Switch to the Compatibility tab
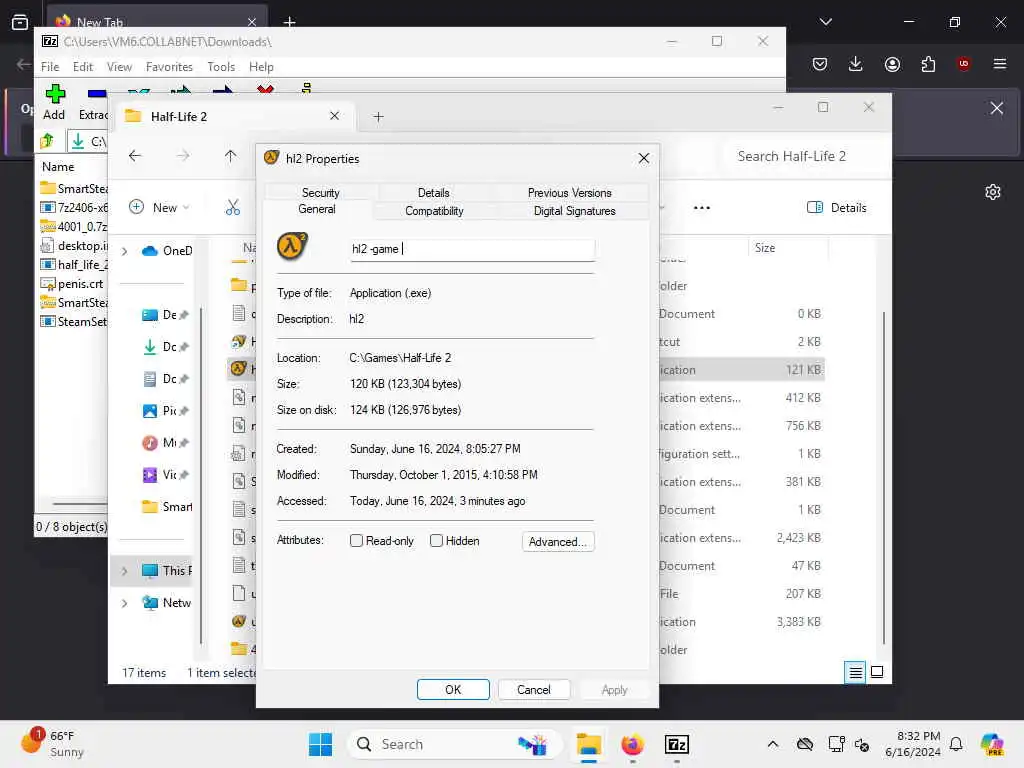Viewport: 1024px width, 768px height. (x=434, y=211)
